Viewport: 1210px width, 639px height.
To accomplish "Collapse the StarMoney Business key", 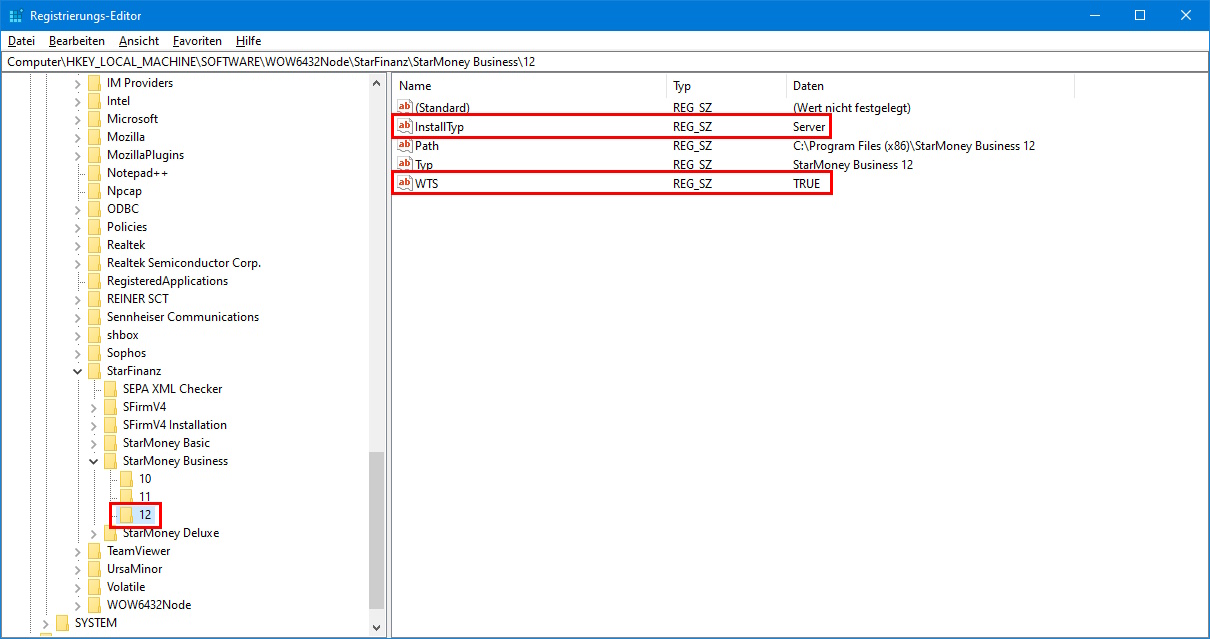I will (94, 461).
